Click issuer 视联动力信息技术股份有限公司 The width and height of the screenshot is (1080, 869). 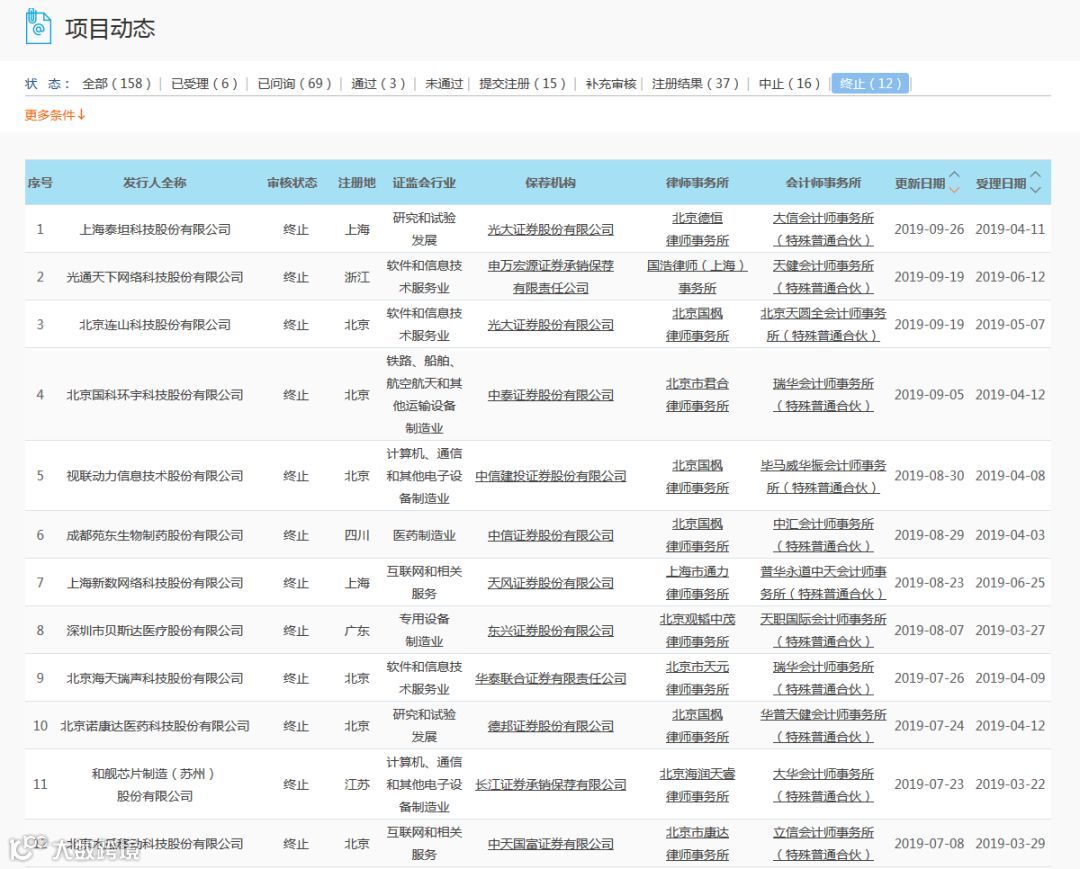coord(155,476)
